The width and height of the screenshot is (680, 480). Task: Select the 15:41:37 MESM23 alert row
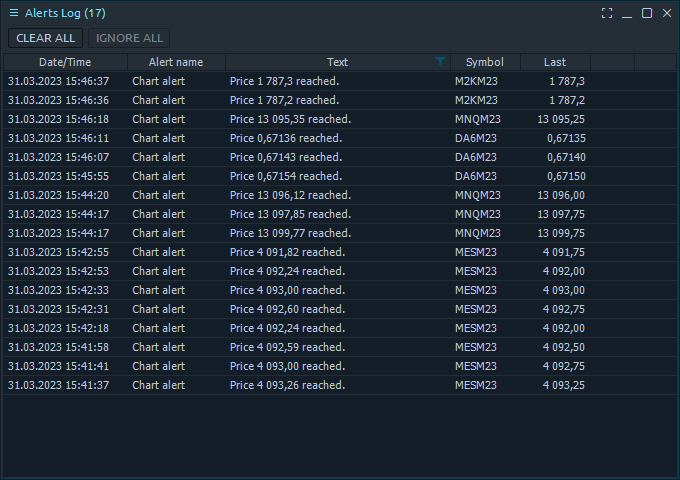340,385
